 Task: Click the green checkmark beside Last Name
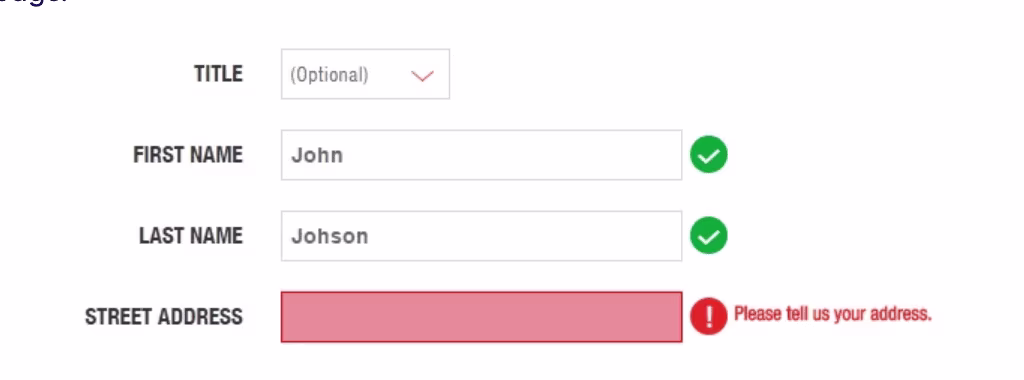coord(709,236)
